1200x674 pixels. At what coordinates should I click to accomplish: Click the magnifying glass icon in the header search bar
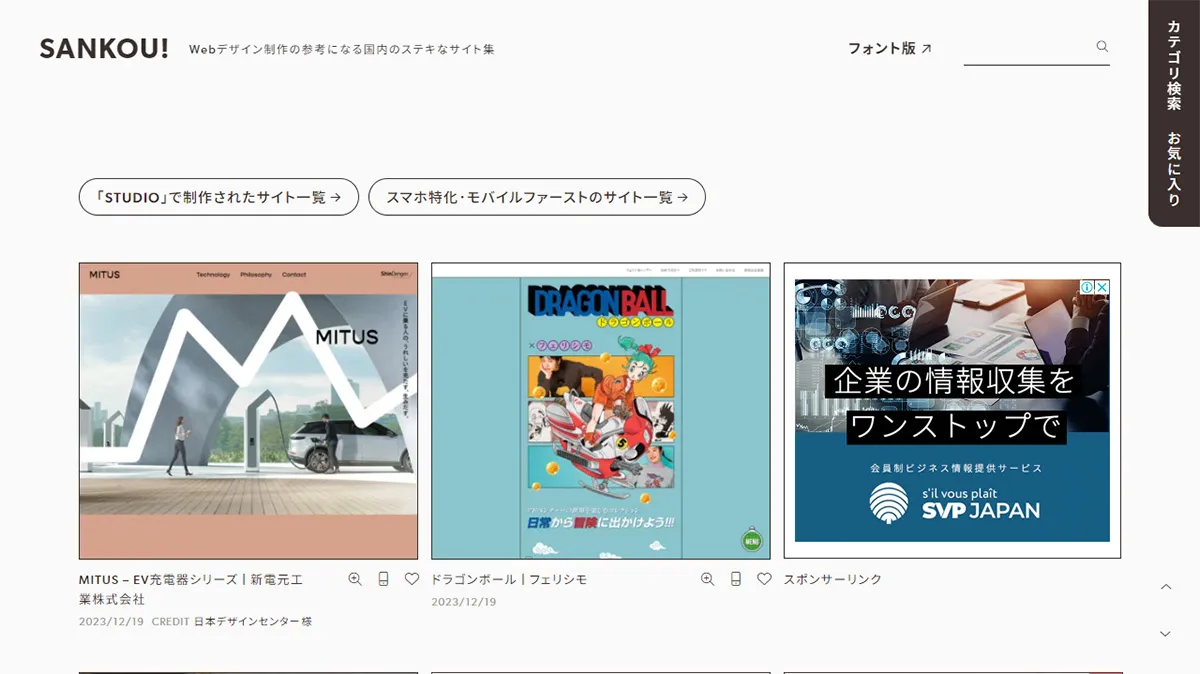click(1101, 46)
